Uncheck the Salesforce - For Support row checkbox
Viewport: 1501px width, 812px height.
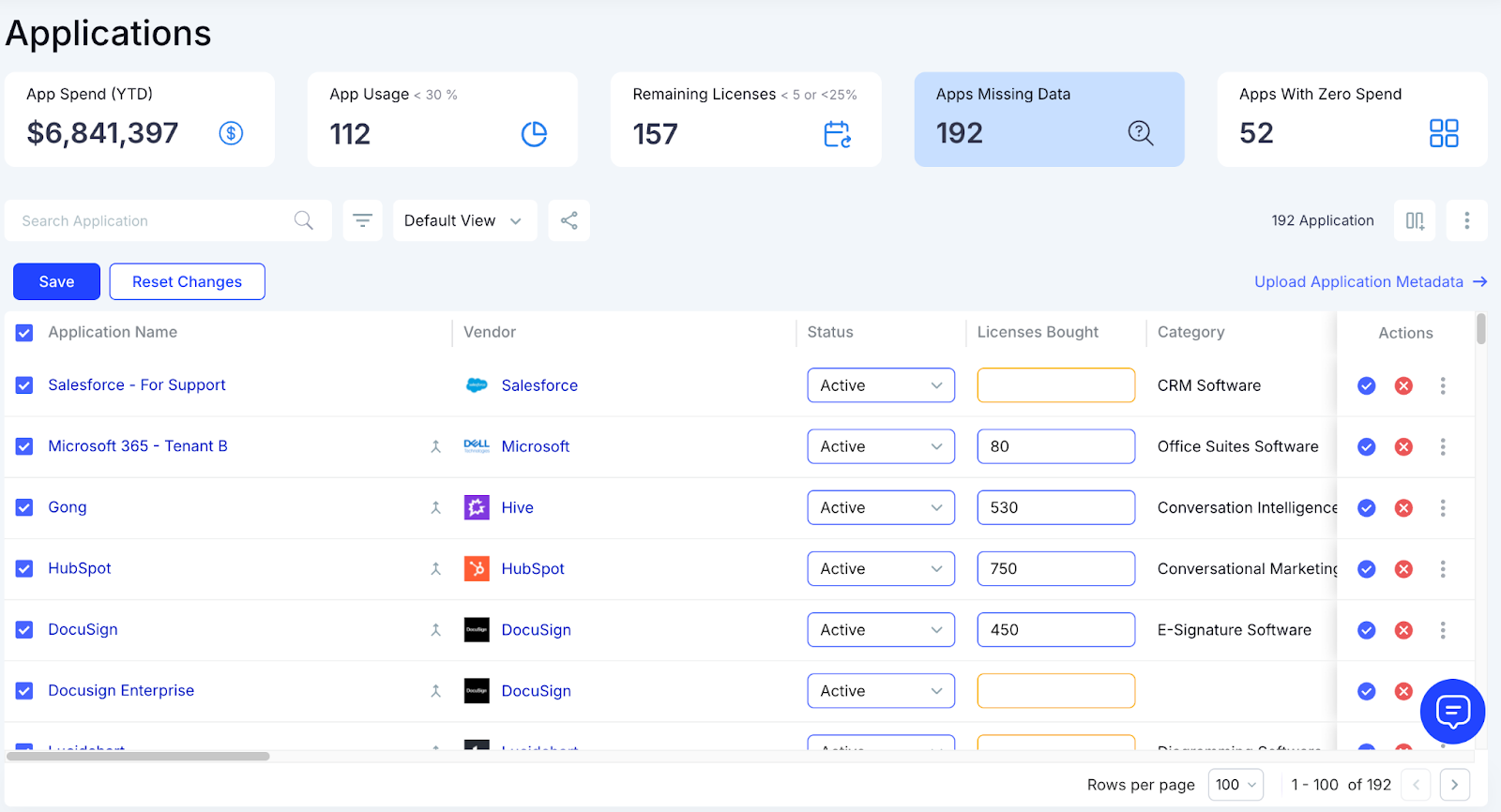point(24,385)
